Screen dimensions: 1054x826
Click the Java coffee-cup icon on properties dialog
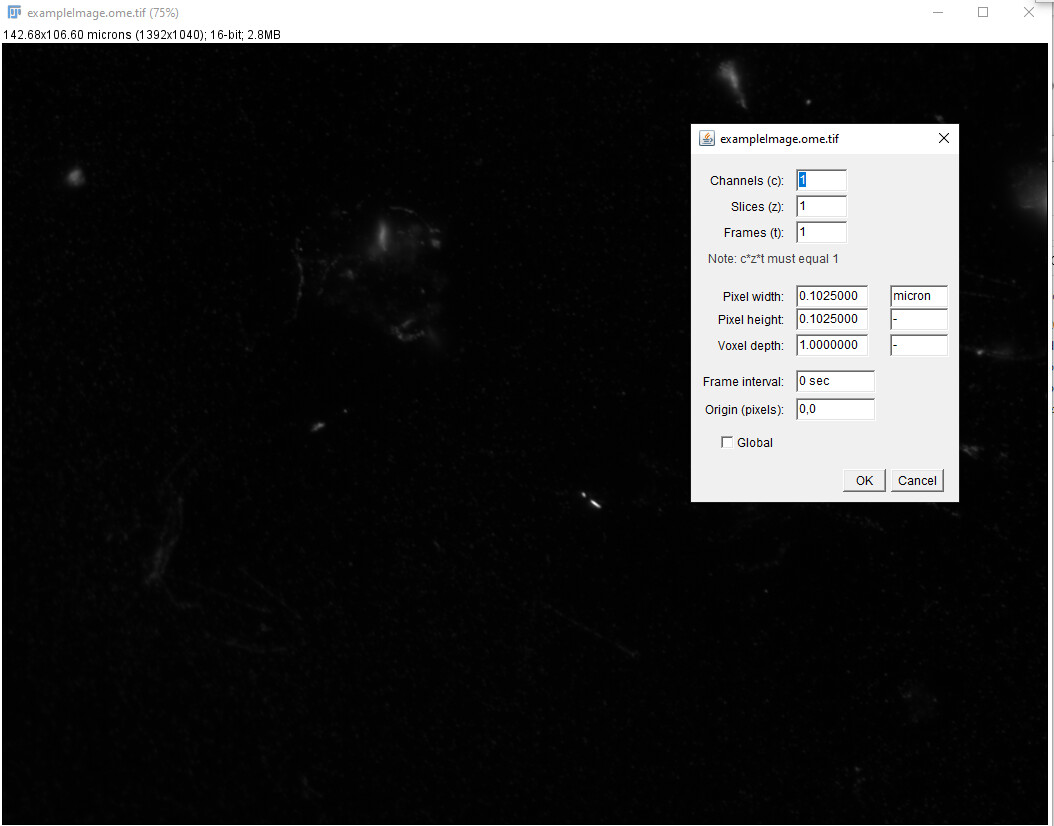[x=707, y=138]
